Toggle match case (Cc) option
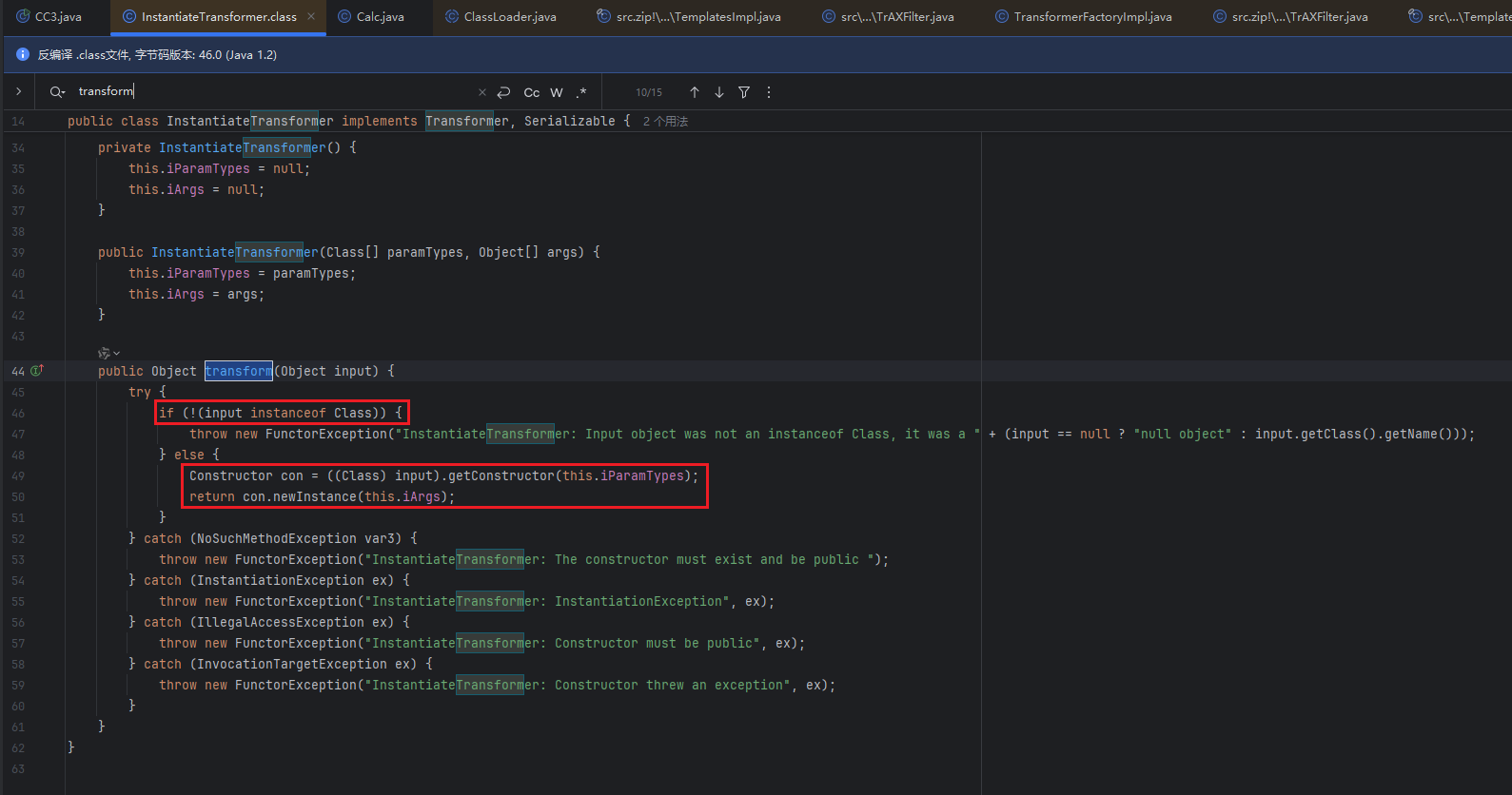 coord(532,92)
